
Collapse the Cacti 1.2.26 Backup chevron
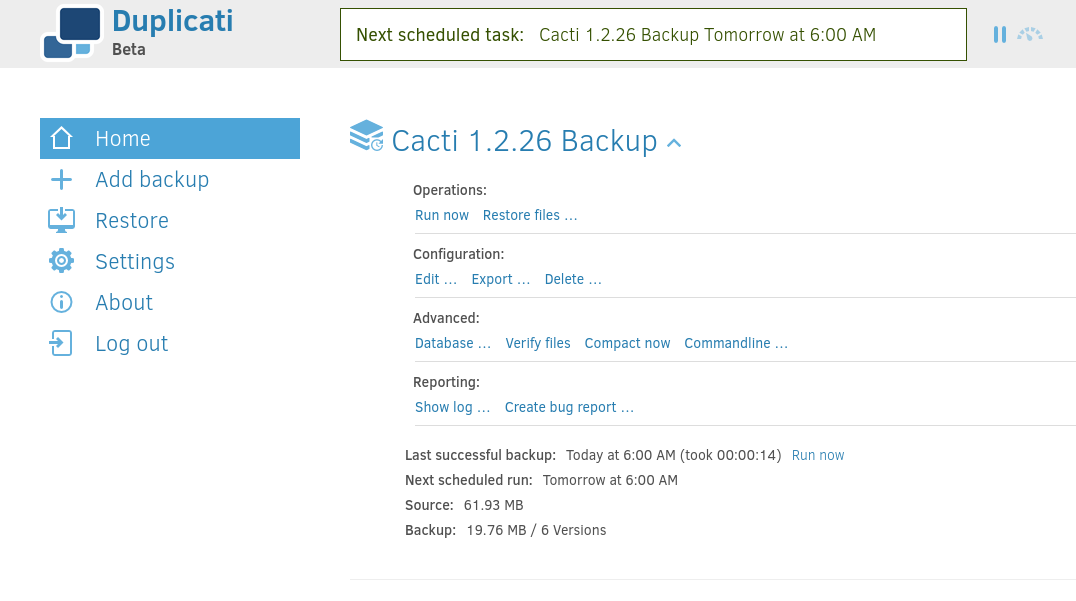[x=674, y=143]
